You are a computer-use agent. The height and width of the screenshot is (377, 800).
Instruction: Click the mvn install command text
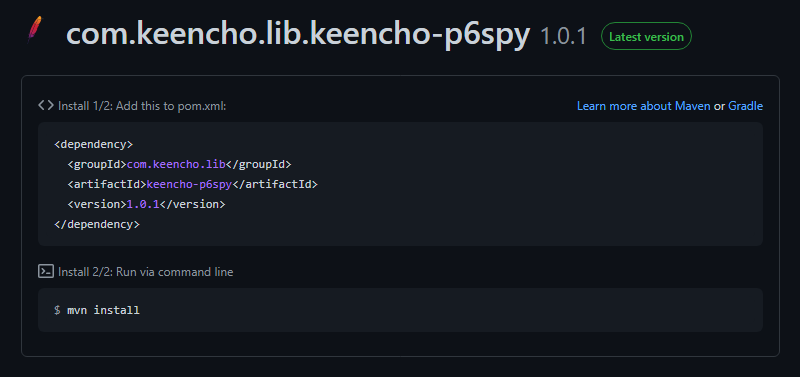click(103, 310)
